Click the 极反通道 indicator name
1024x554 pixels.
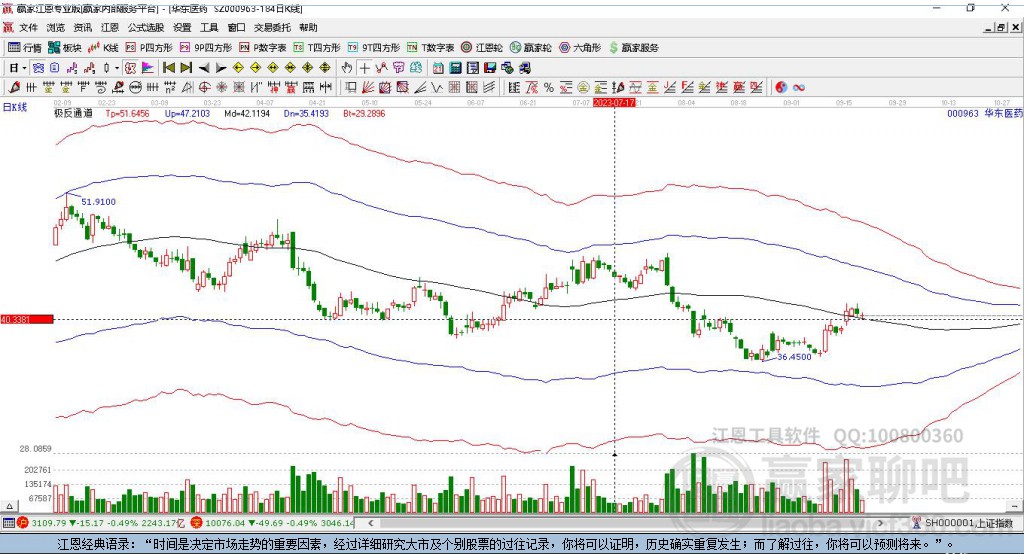73,114
